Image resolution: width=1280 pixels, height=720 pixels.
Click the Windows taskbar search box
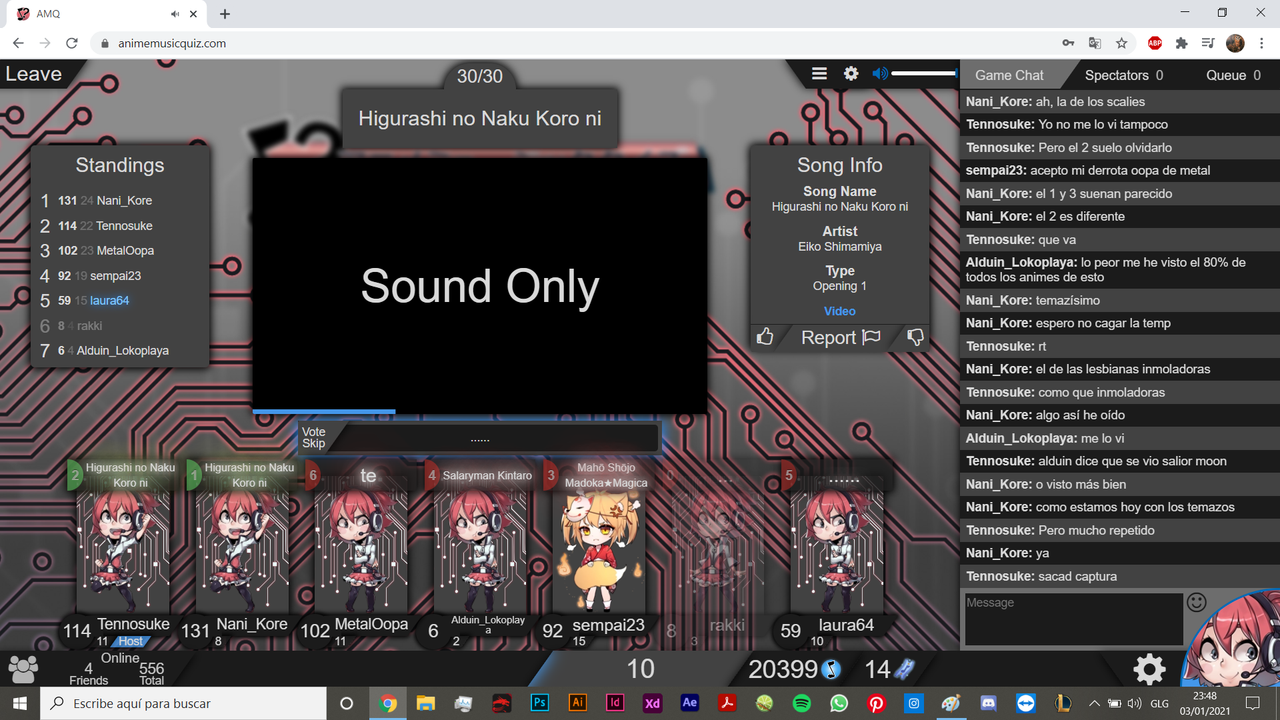coord(183,703)
